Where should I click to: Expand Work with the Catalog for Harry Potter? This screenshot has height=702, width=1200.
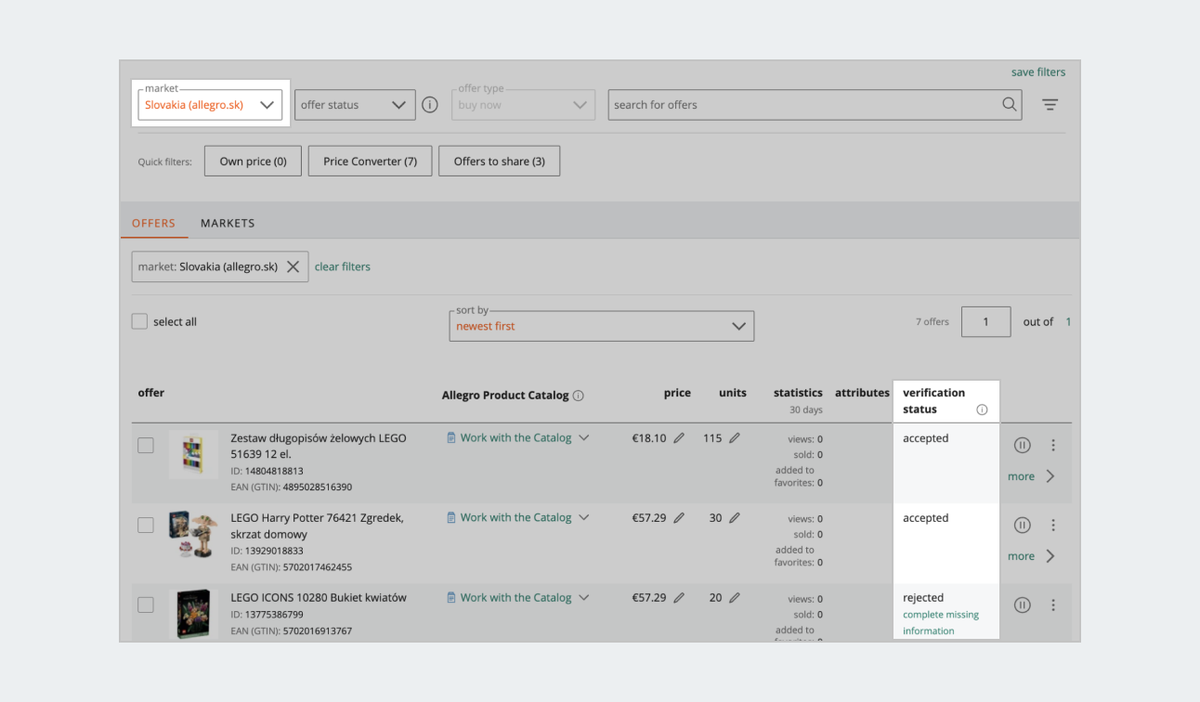(518, 518)
